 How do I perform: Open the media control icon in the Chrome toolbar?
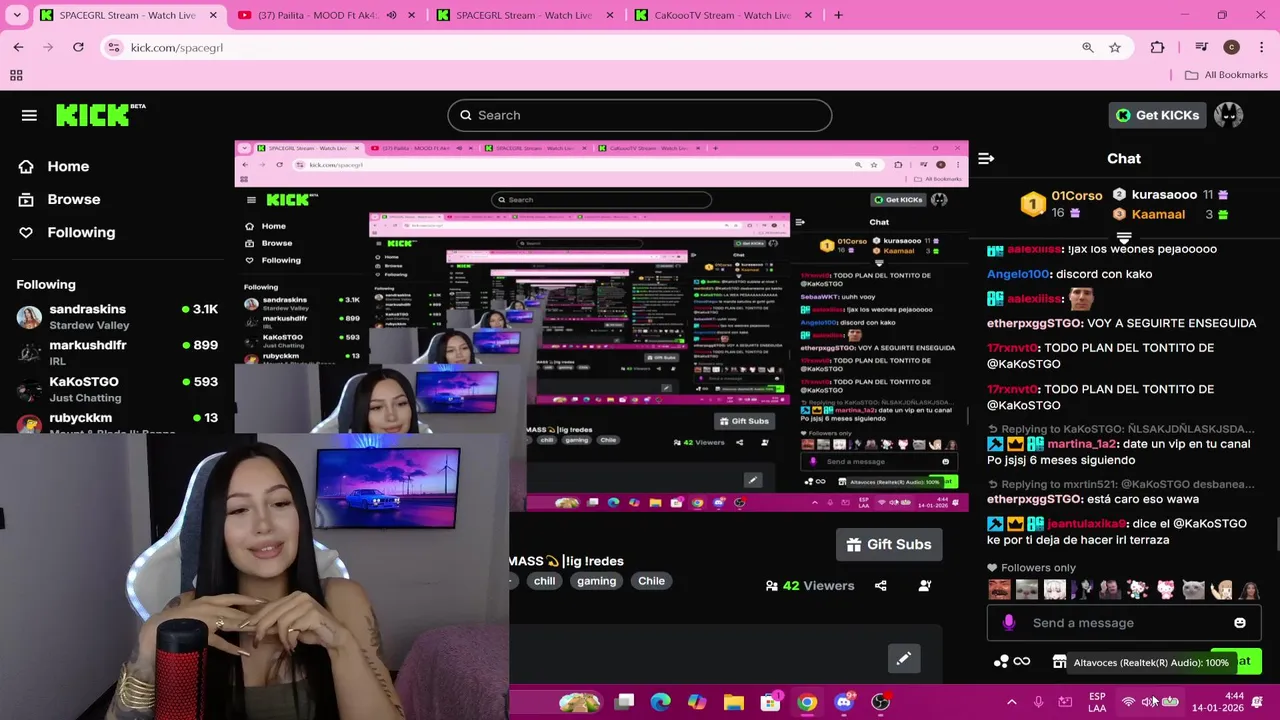[x=1203, y=47]
